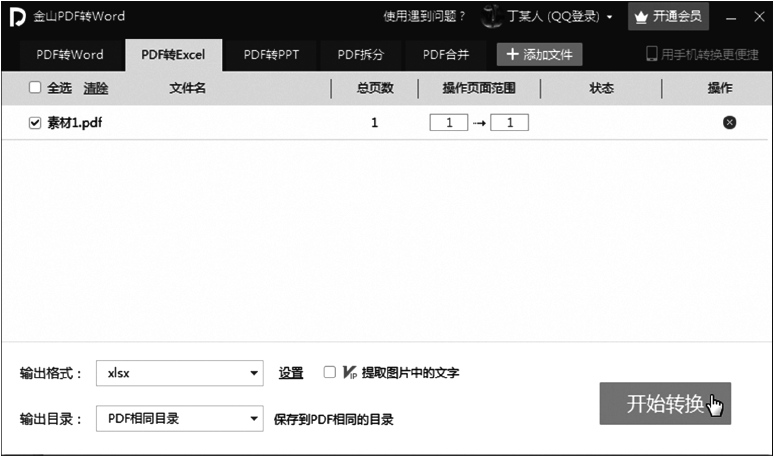The width and height of the screenshot is (776, 457).
Task: Remove 素材1.pdf using the delete icon
Action: (729, 123)
